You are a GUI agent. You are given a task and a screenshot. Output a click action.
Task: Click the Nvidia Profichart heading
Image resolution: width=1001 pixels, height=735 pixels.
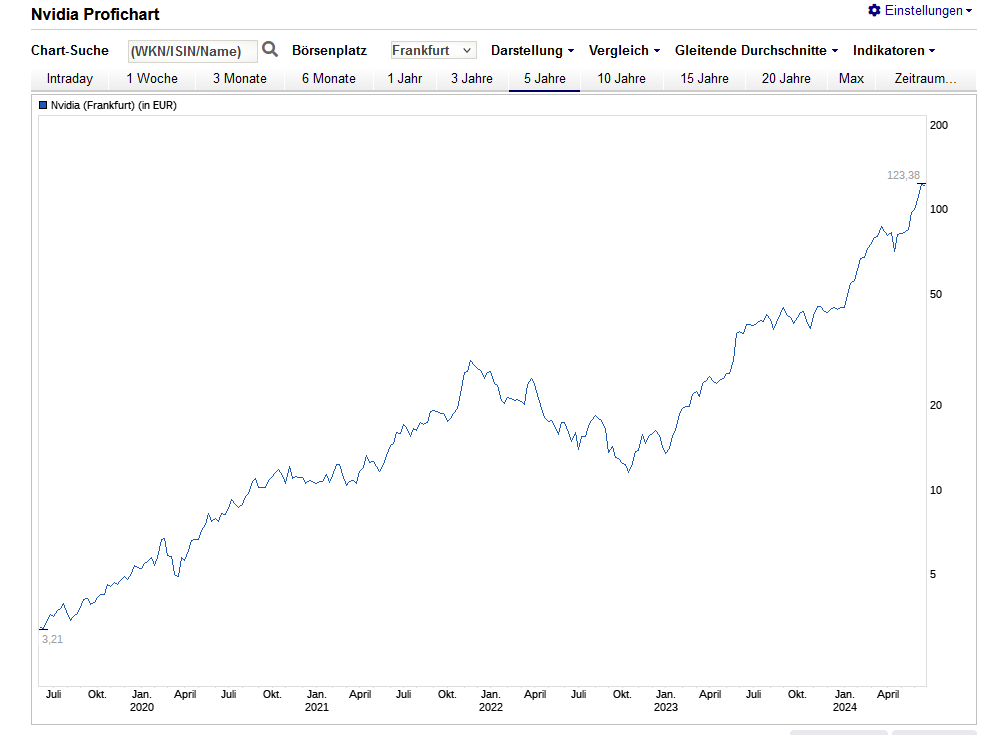coord(95,14)
